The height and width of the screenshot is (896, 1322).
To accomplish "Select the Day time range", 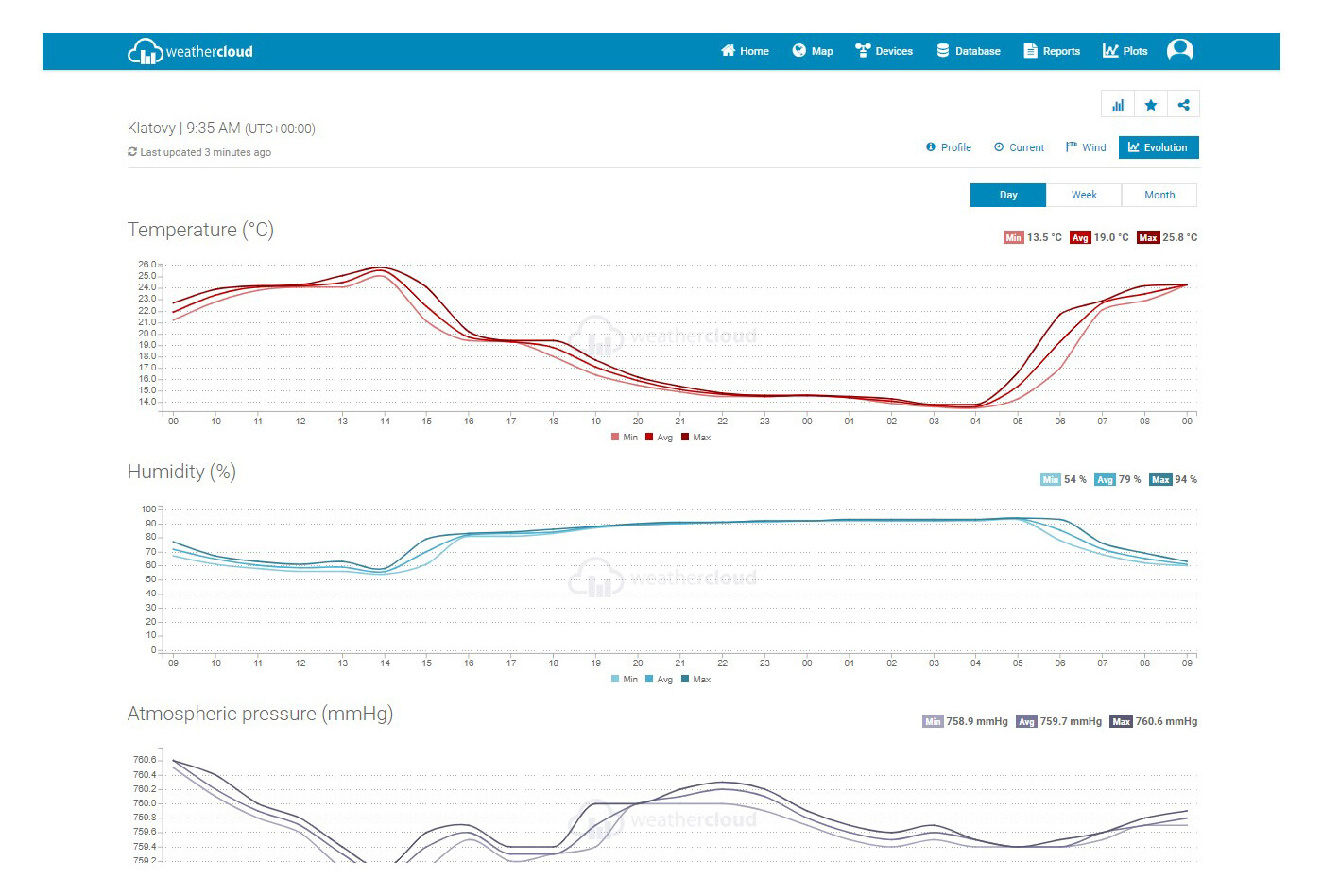I will click(1008, 195).
